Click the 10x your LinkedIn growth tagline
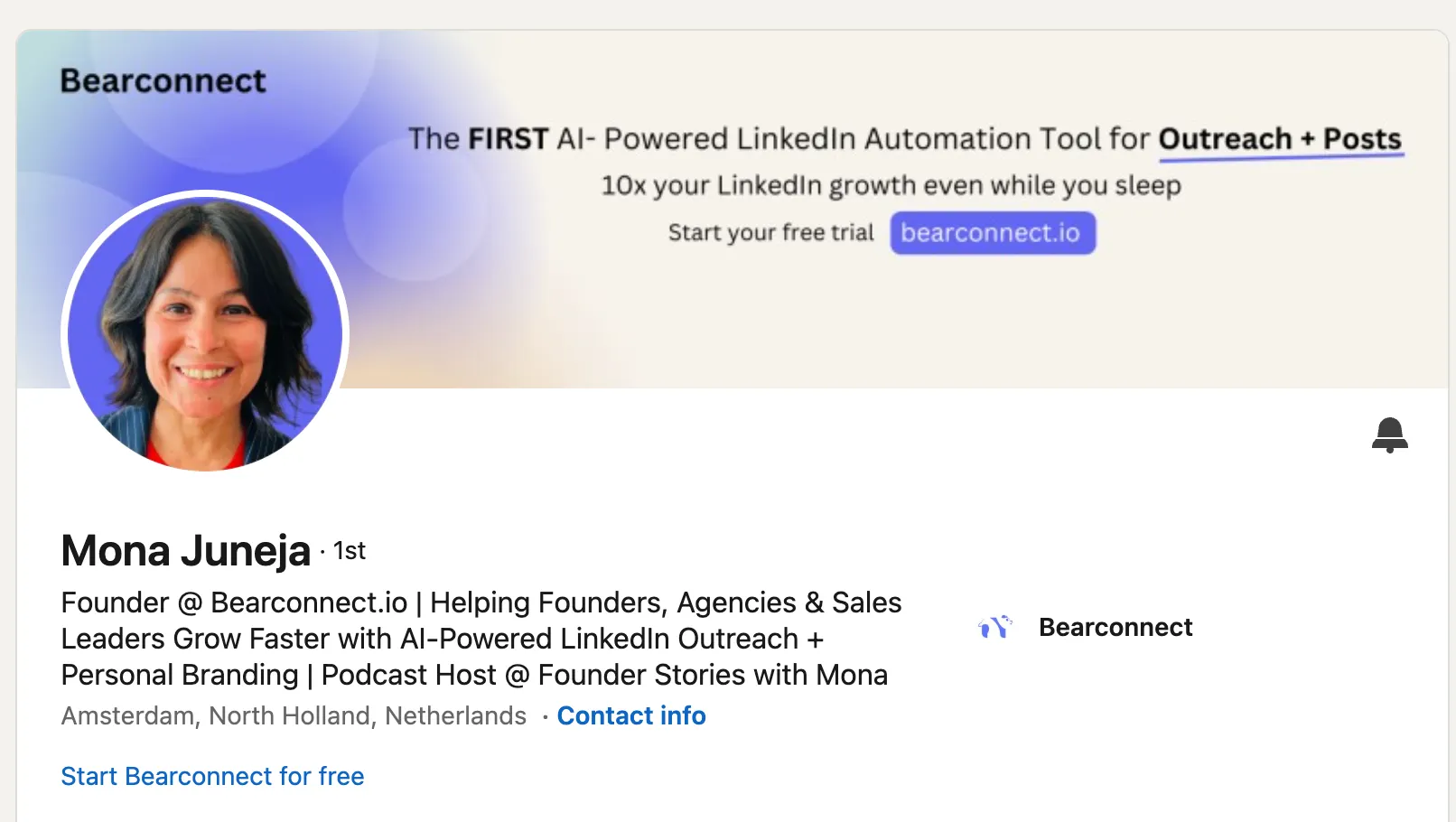 (891, 185)
